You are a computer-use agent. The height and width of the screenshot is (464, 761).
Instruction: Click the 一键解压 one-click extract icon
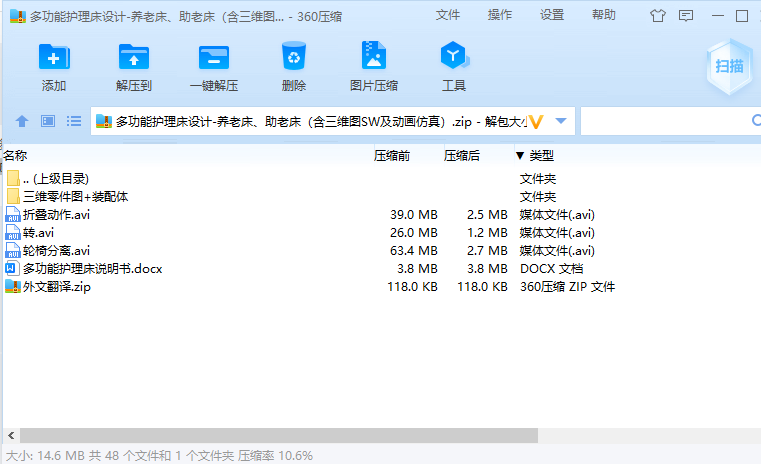214,57
